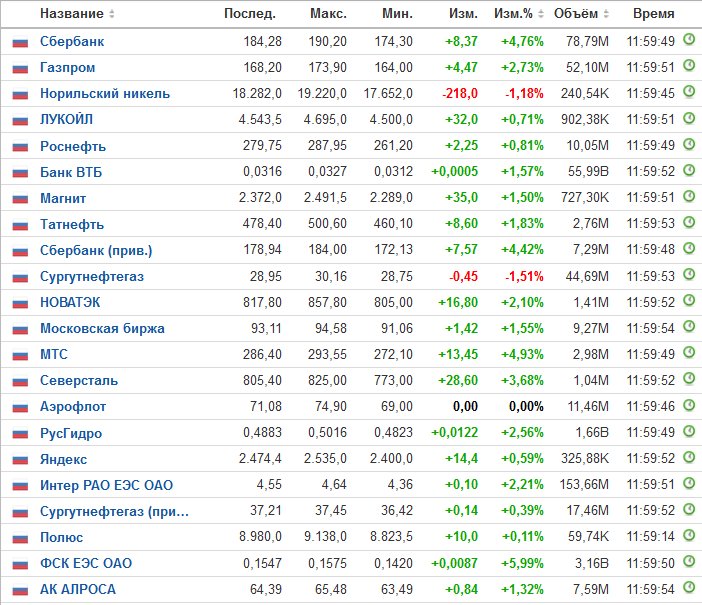Viewport: 702px width, 605px height.
Task: Select Аэрофлот change value 0,00%
Action: coord(526,407)
